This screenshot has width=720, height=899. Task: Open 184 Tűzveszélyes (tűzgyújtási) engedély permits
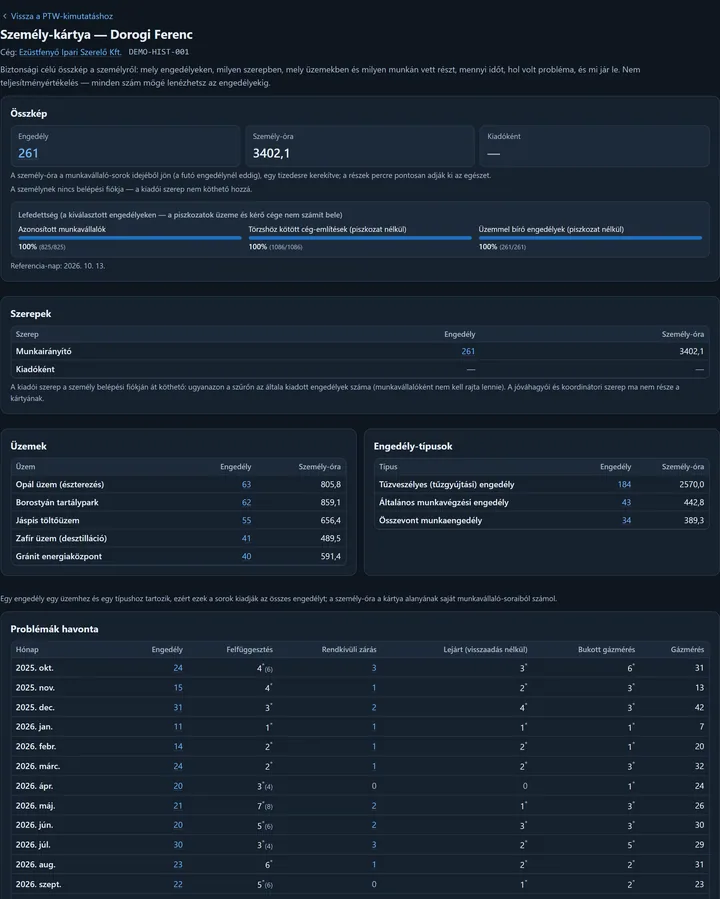(624, 484)
